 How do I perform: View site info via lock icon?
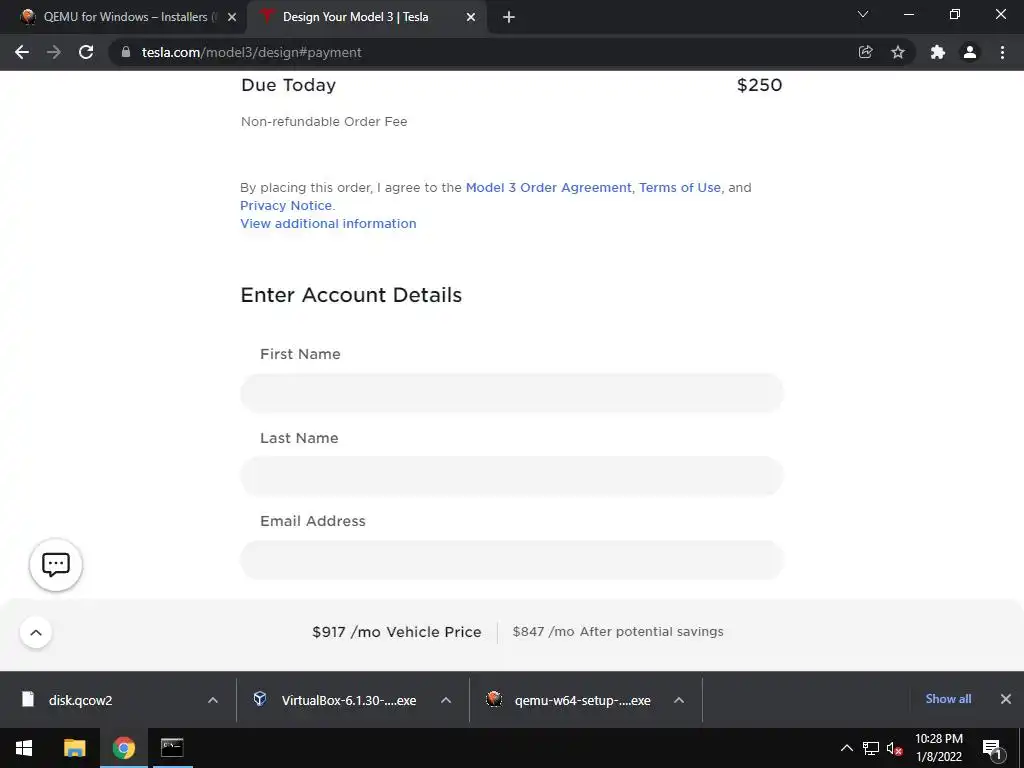point(126,52)
